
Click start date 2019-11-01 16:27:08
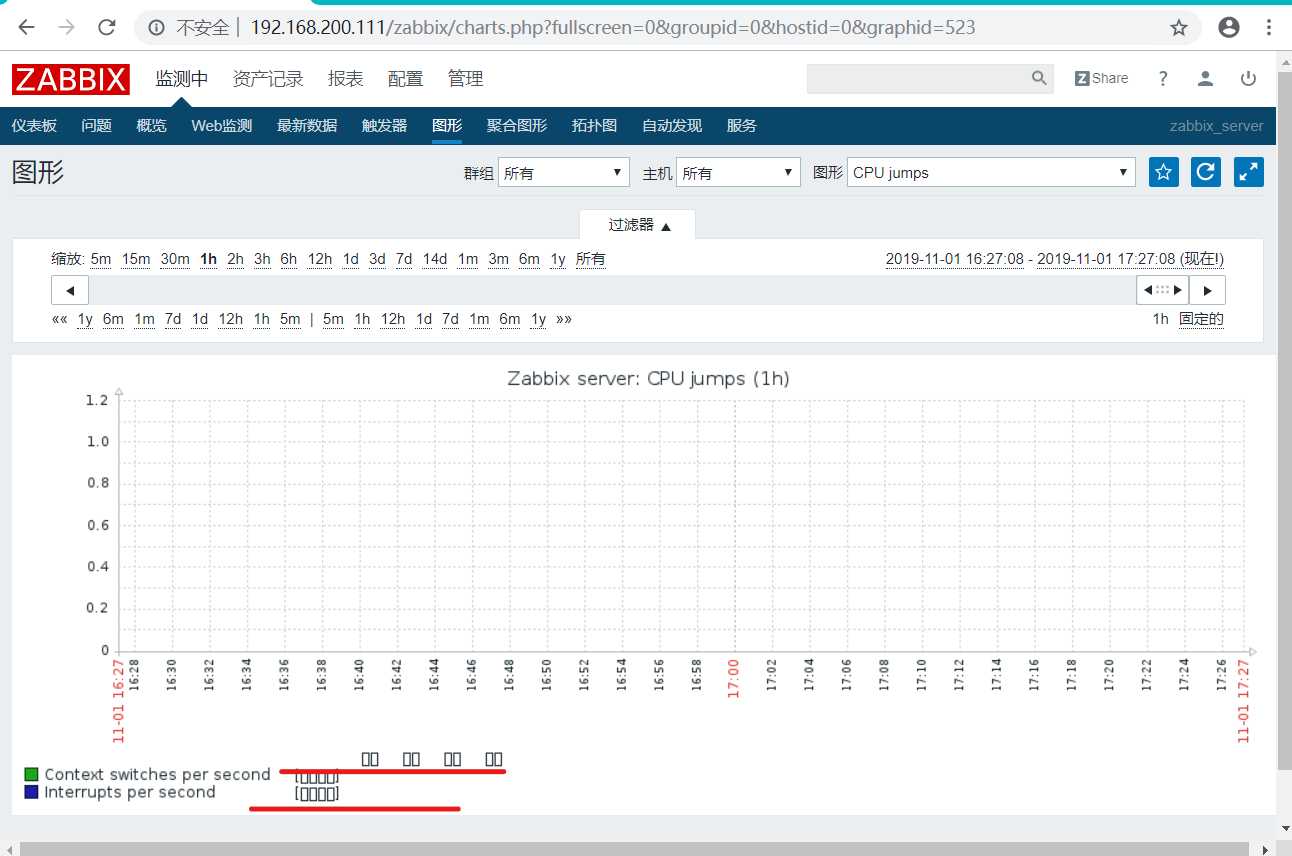tap(955, 259)
